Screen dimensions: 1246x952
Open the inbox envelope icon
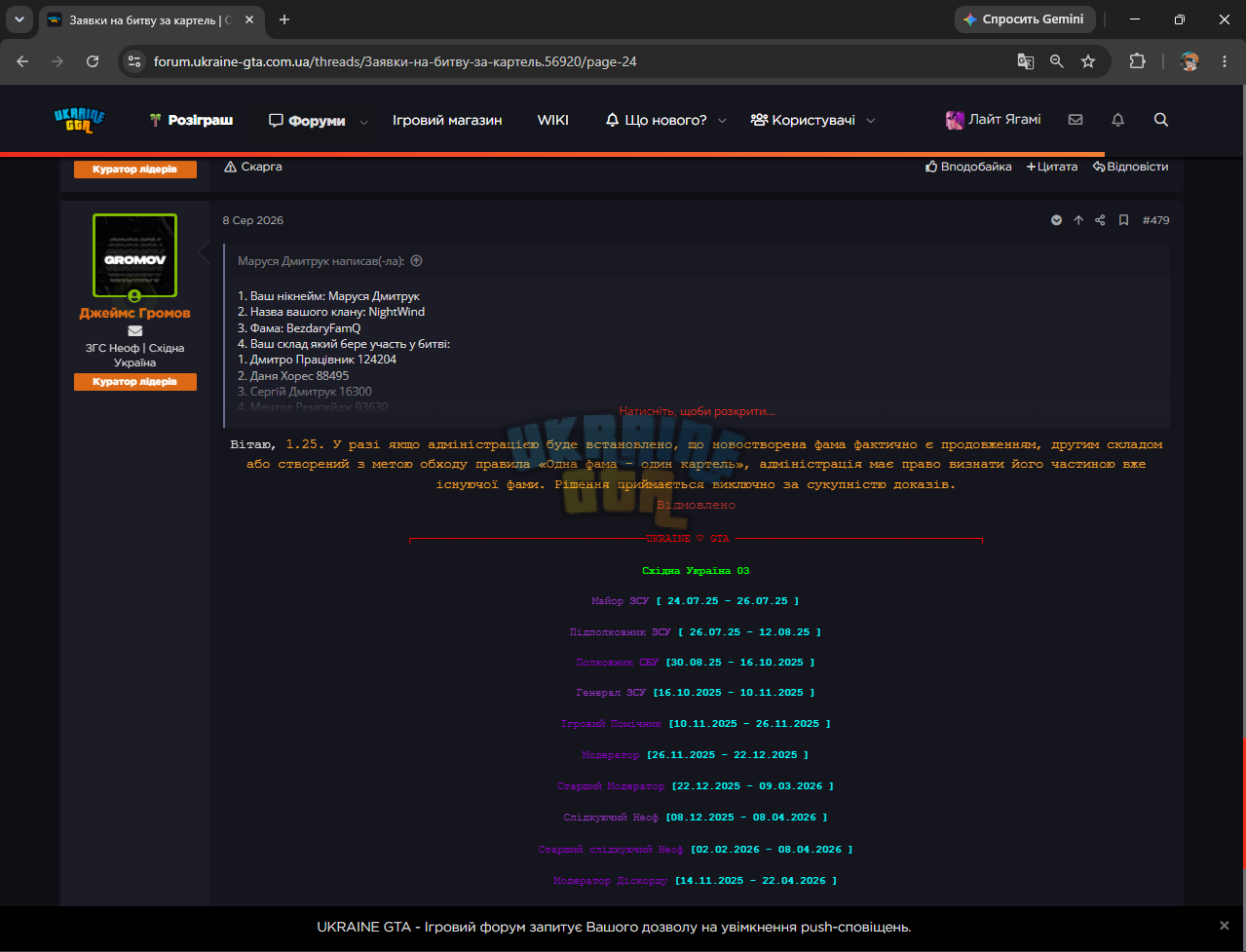tap(1076, 120)
